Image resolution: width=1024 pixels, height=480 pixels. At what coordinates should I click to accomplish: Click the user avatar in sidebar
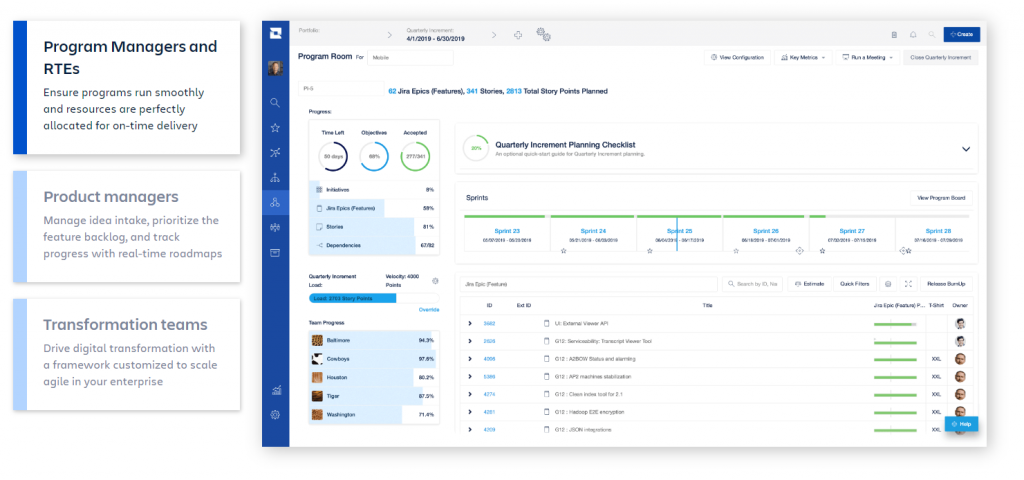(275, 69)
